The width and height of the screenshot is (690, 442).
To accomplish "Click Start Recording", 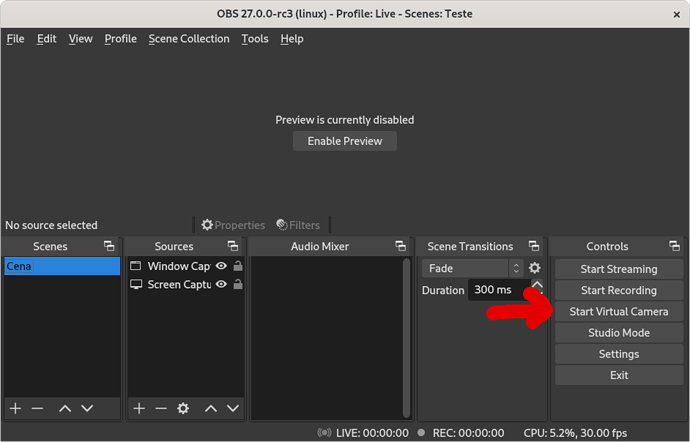I will pyautogui.click(x=619, y=290).
